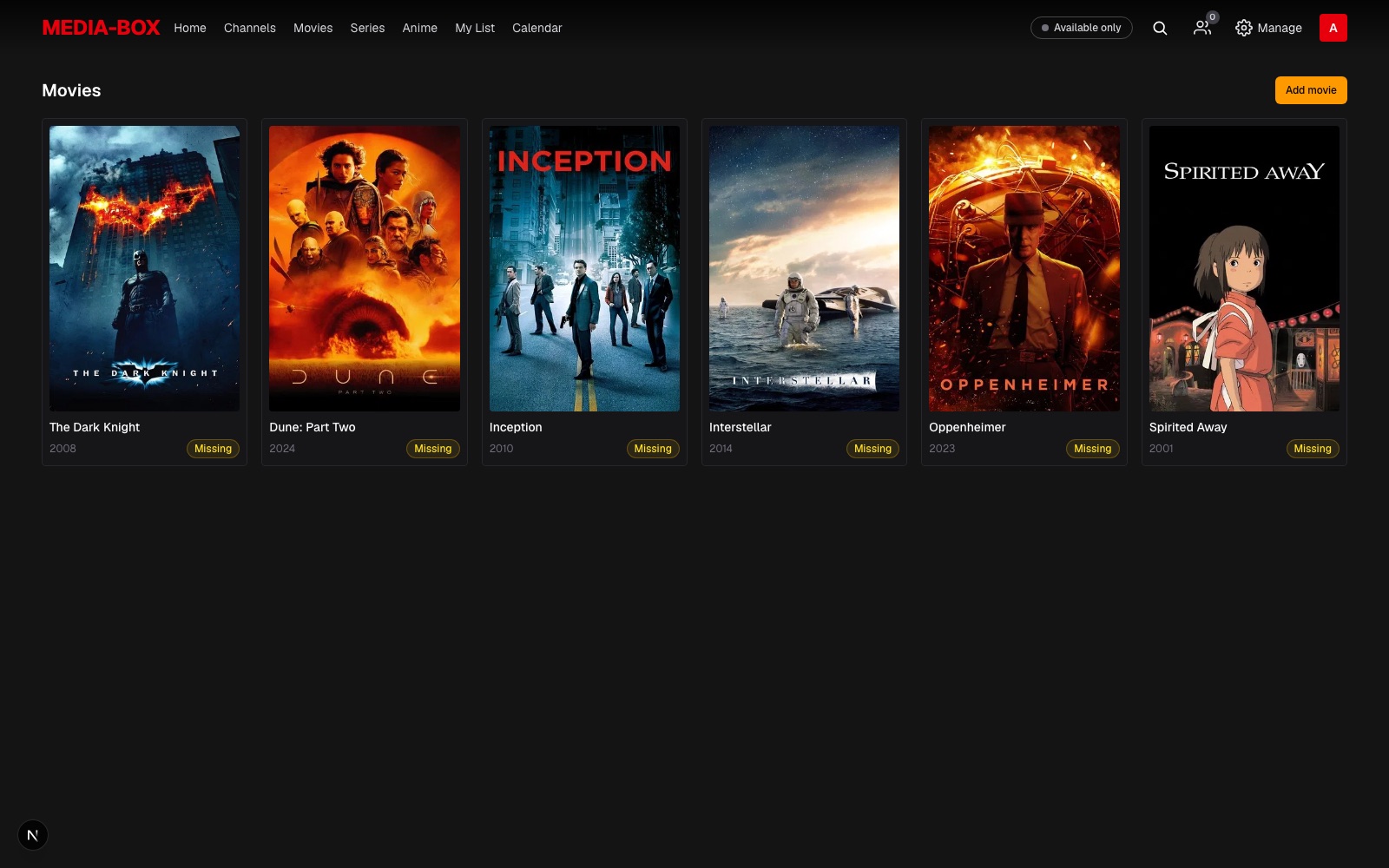Image resolution: width=1389 pixels, height=868 pixels.
Task: Click the Spirited Away title text
Action: (1188, 427)
